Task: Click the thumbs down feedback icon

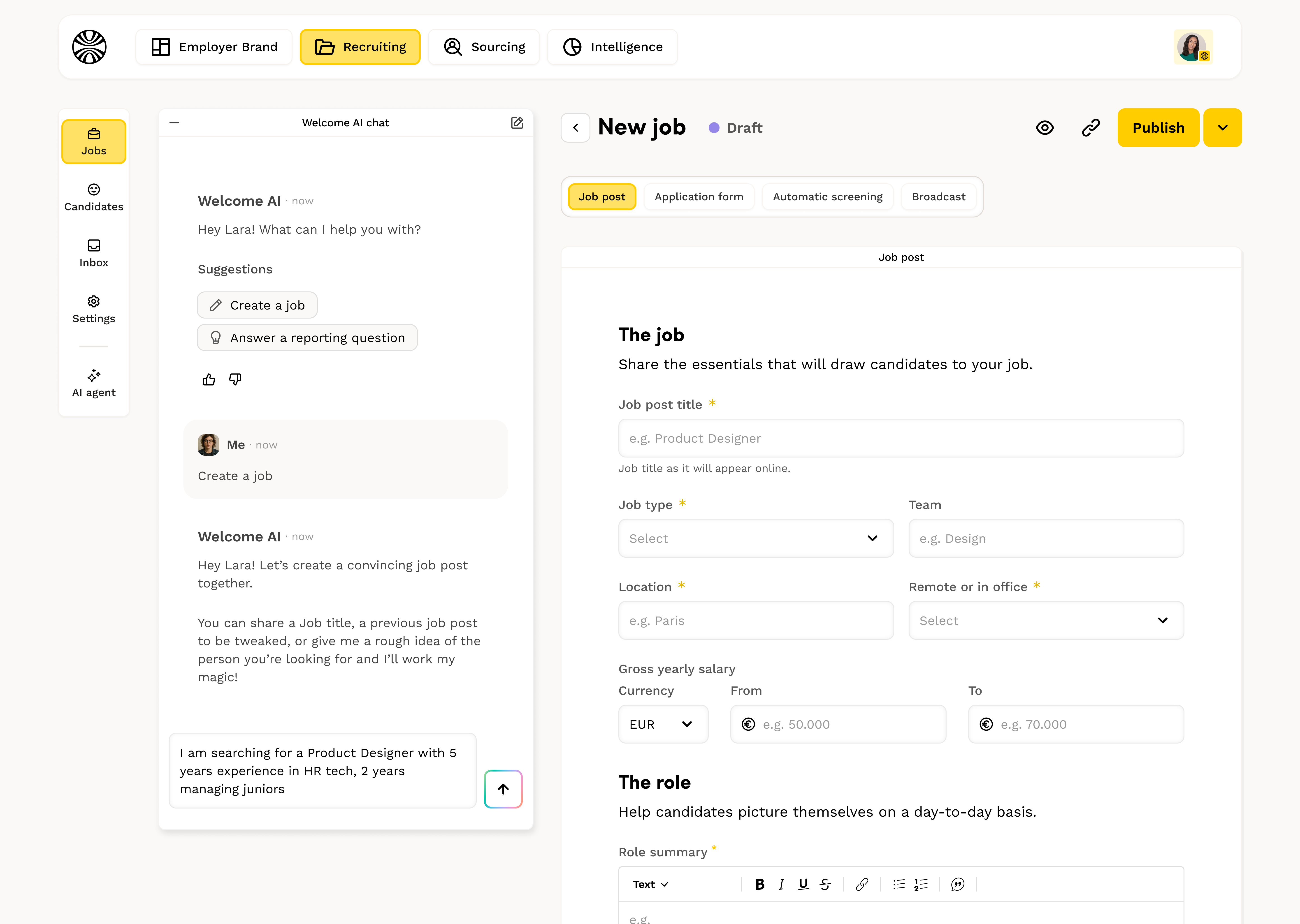Action: point(235,379)
